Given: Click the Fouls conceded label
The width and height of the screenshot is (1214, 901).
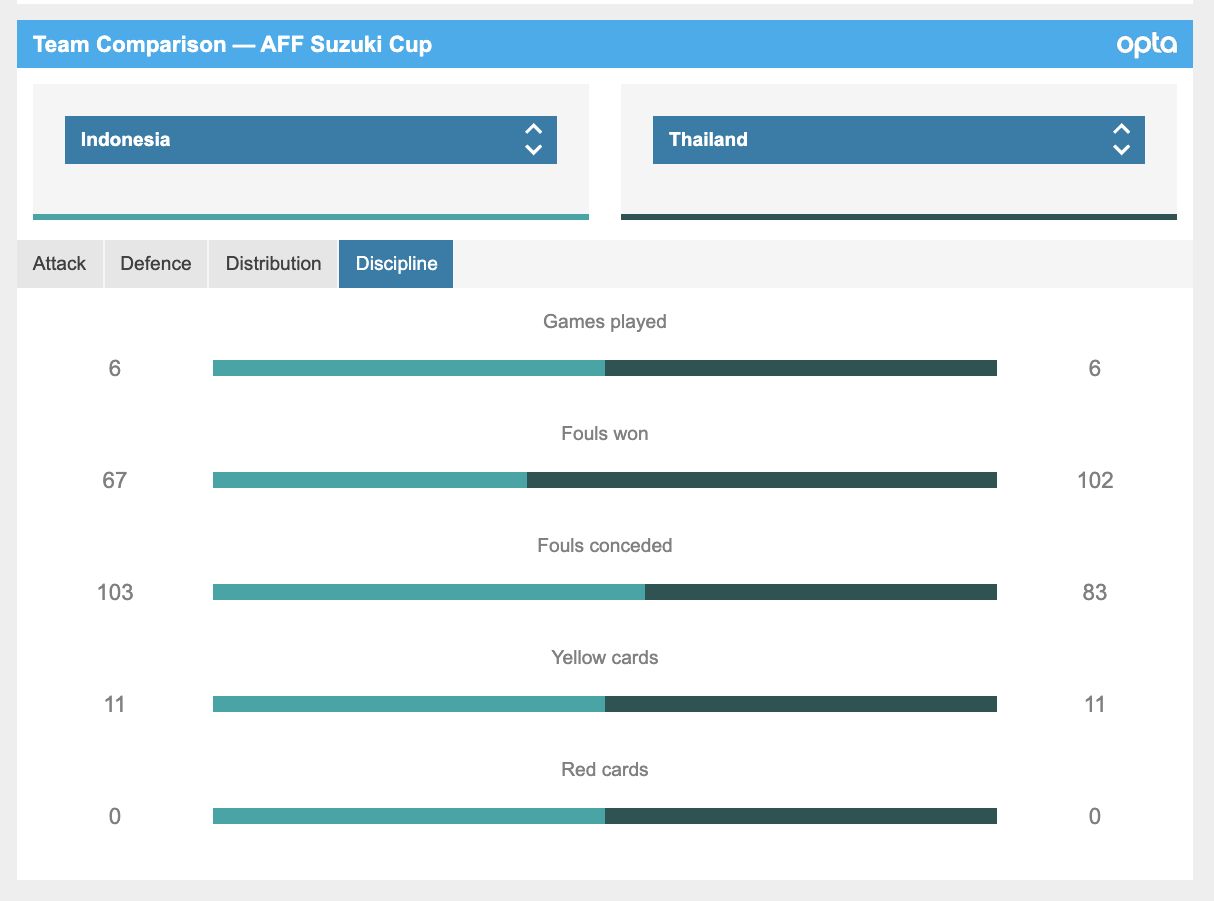Looking at the screenshot, I should point(605,546).
